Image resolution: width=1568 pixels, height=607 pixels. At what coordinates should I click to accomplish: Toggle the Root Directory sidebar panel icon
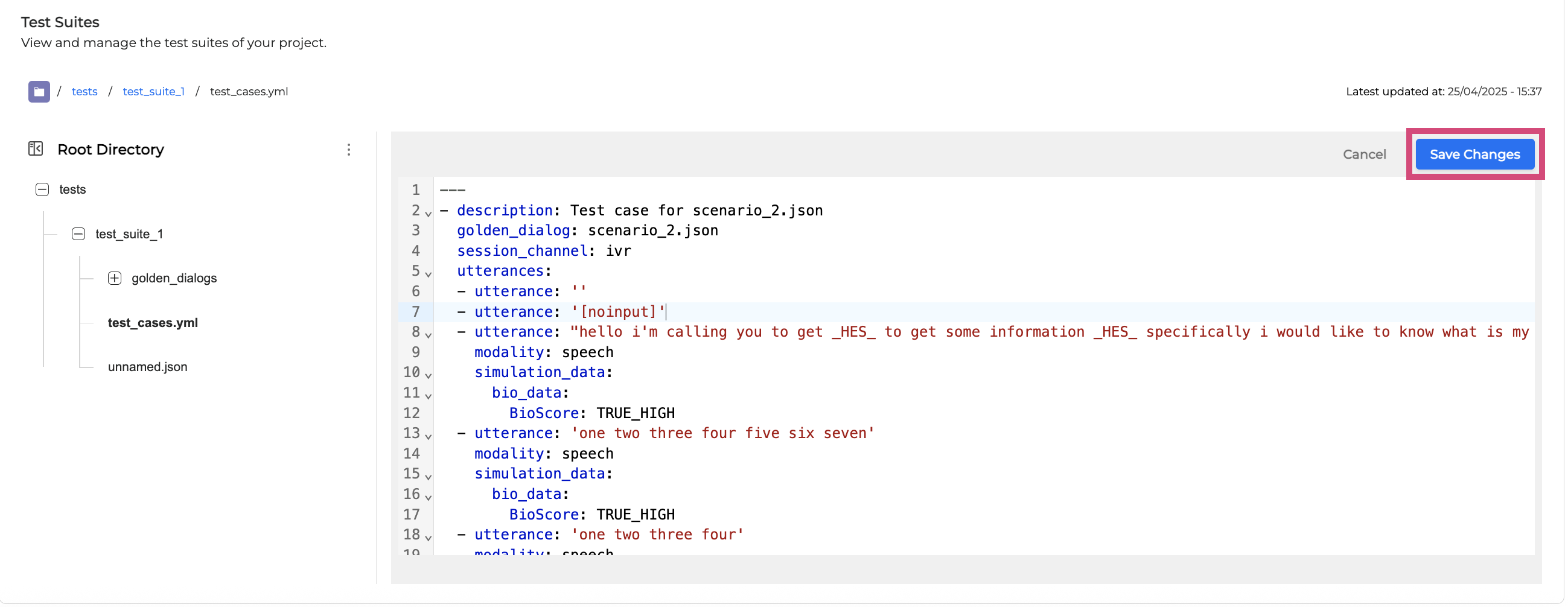pyautogui.click(x=35, y=149)
